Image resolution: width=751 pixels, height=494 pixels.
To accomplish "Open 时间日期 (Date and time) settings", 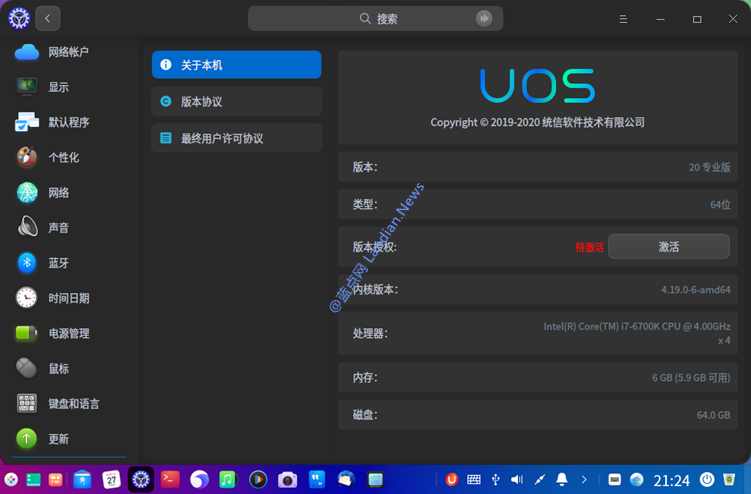I will 68,298.
